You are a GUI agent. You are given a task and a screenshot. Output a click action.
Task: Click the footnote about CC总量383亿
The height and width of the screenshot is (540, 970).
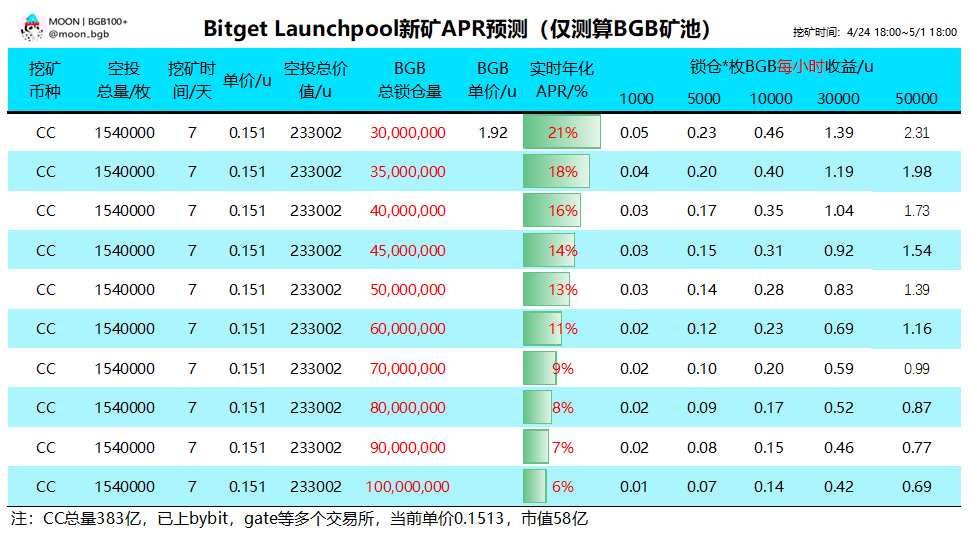[x=299, y=518]
